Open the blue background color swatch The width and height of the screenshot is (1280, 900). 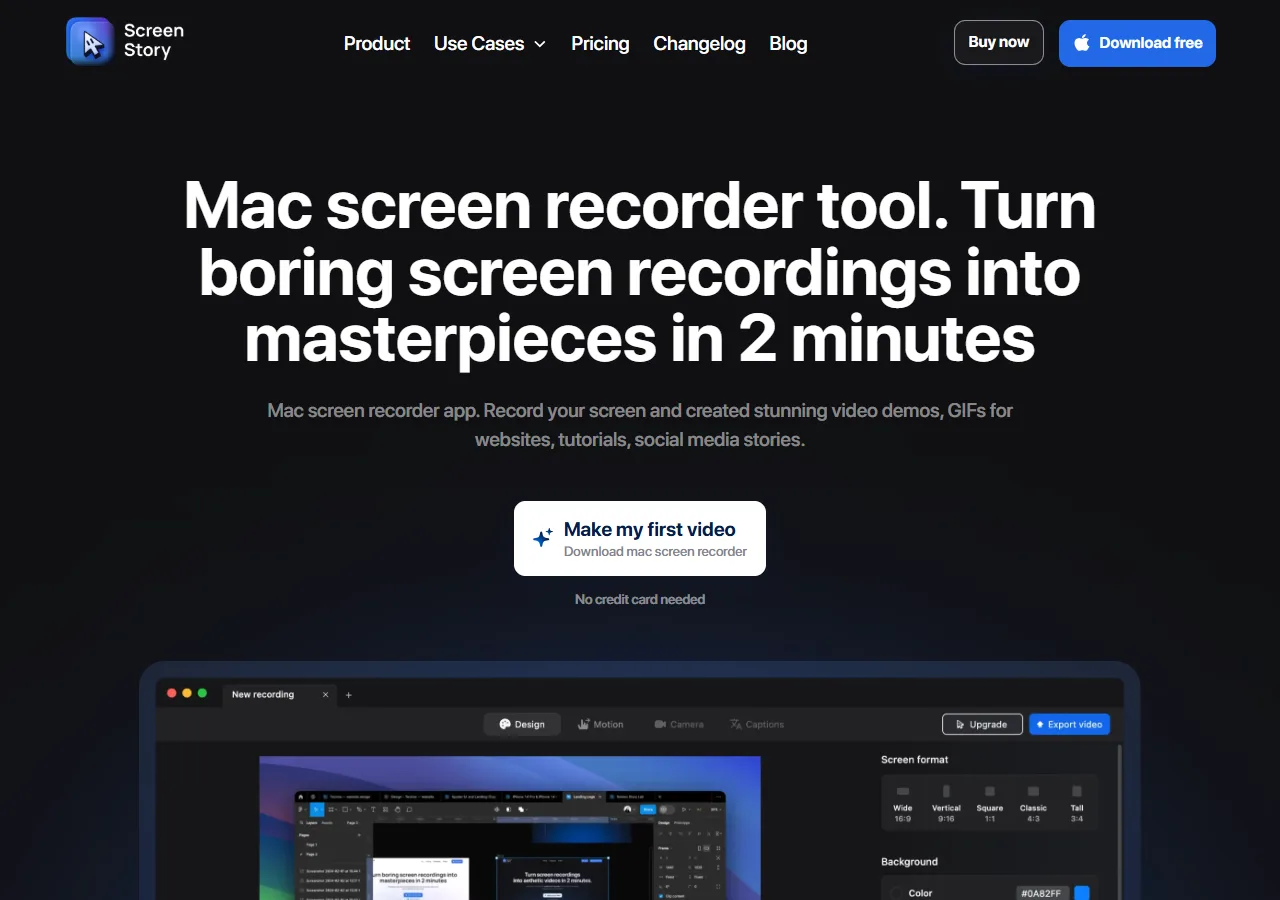1081,893
